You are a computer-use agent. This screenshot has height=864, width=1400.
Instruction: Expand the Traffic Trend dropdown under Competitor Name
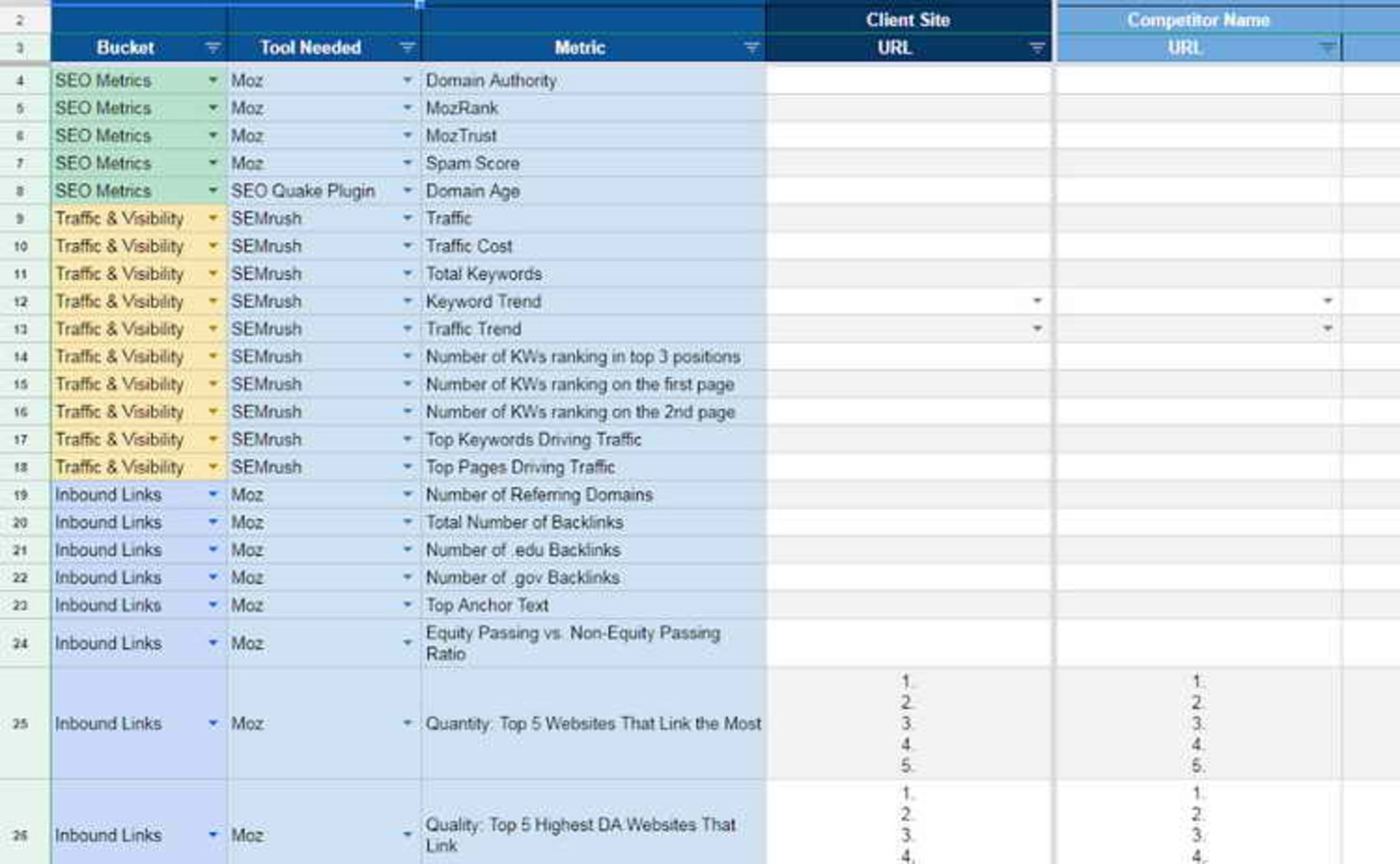pyautogui.click(x=1326, y=329)
